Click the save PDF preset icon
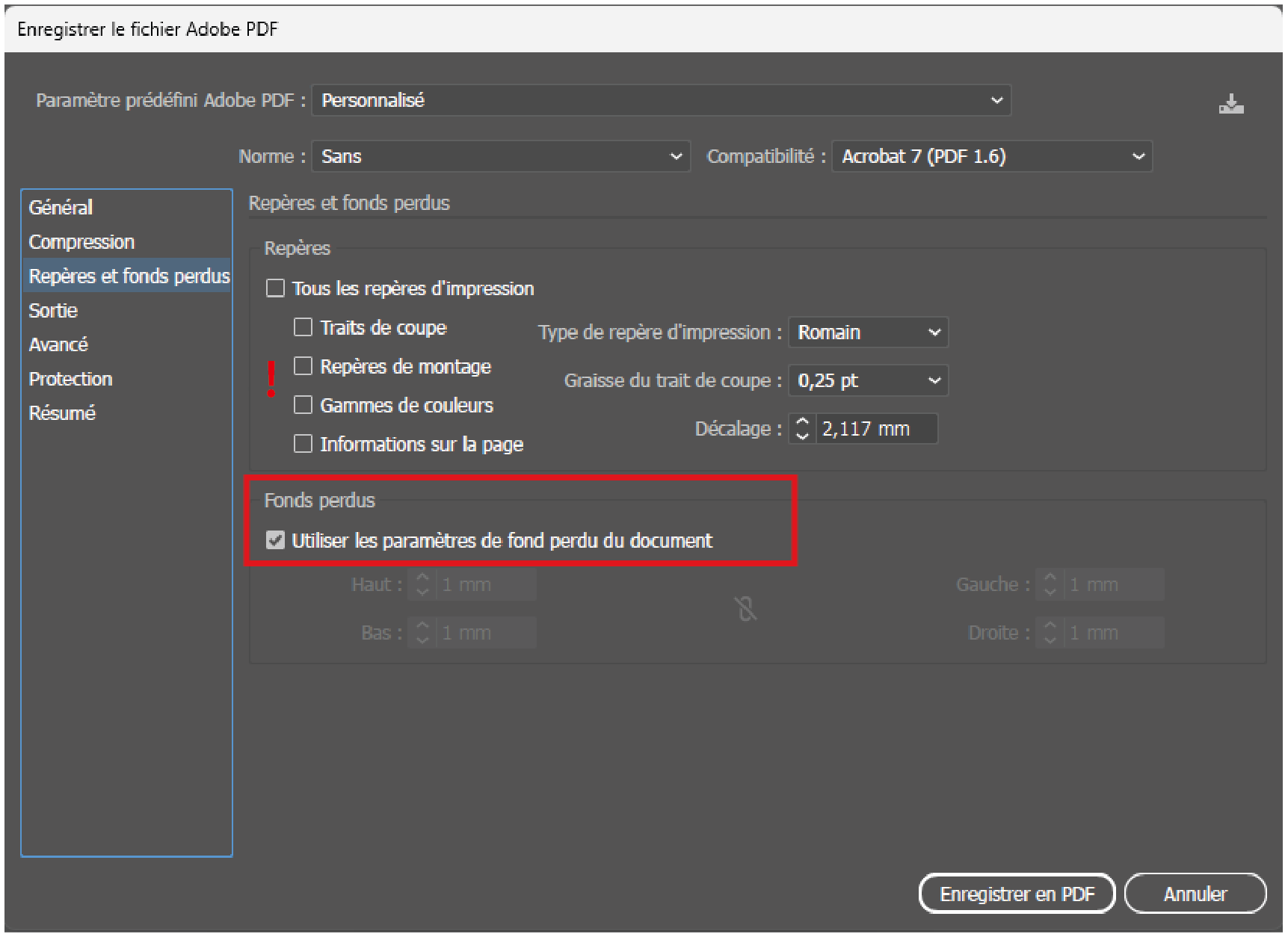 point(1230,104)
